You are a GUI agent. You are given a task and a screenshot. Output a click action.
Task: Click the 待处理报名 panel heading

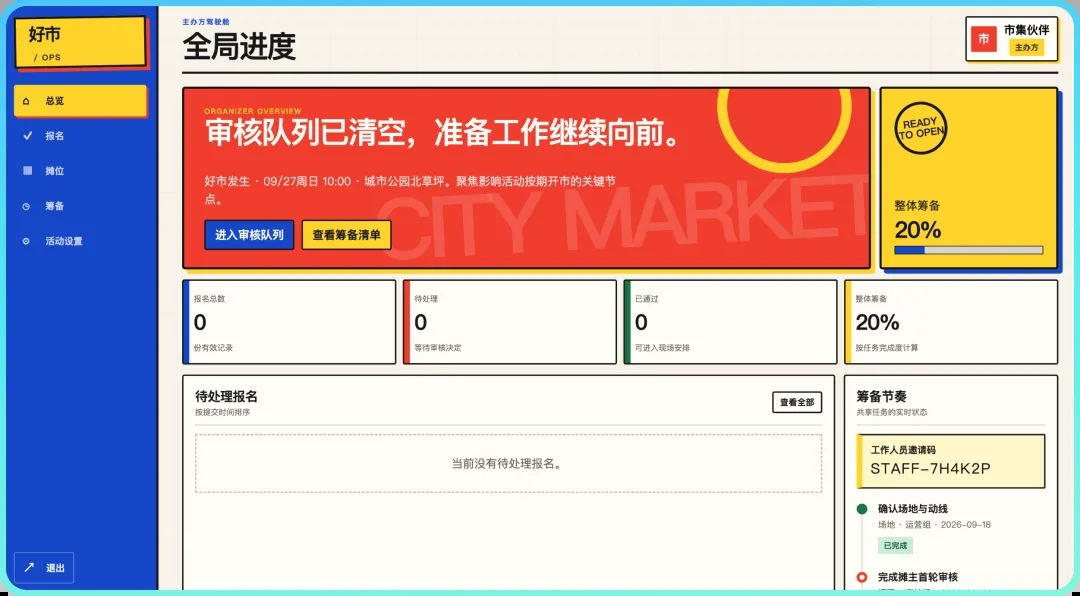227,397
